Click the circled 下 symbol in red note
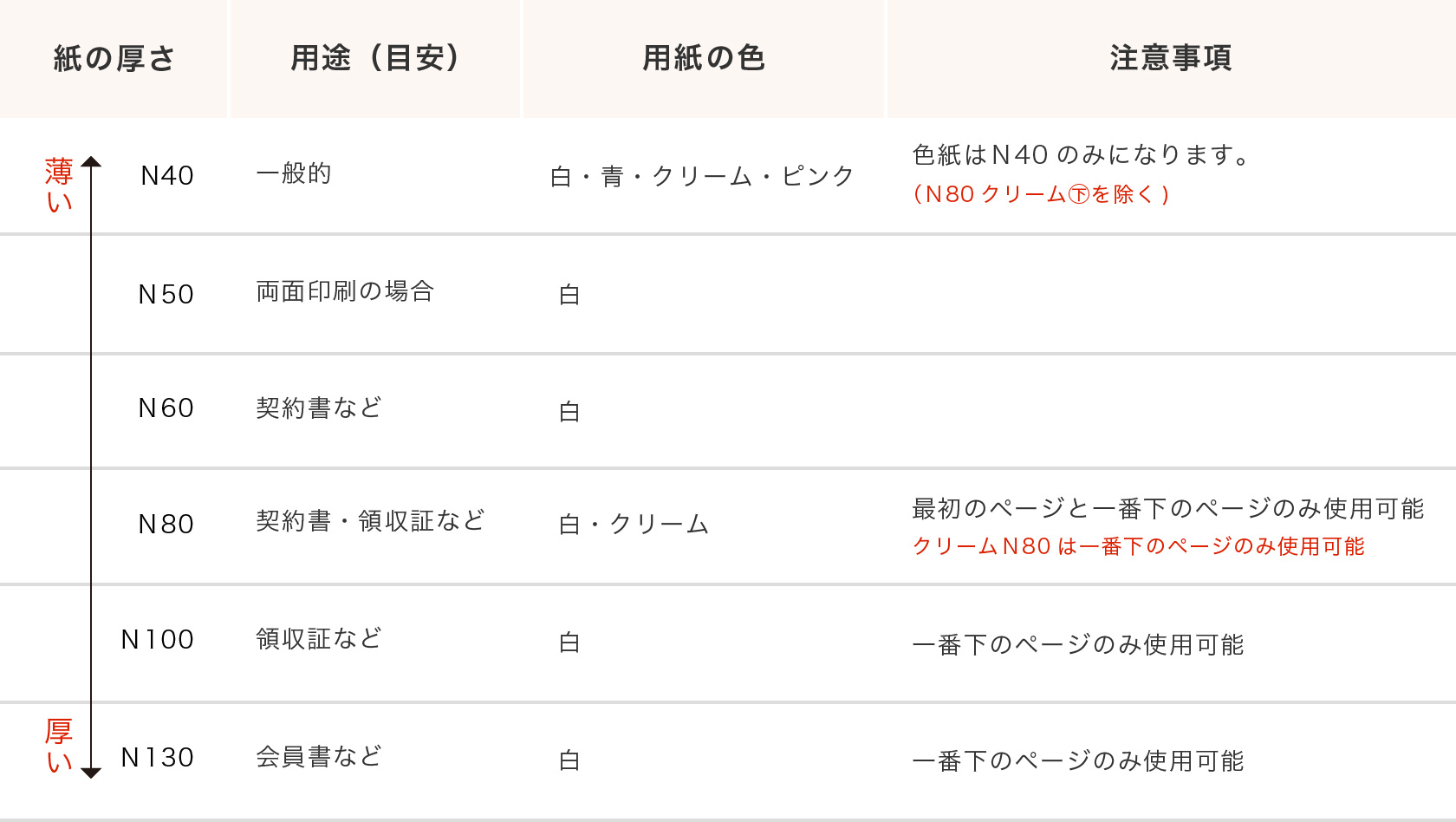Viewport: 1456px width, 822px height. tap(1079, 194)
